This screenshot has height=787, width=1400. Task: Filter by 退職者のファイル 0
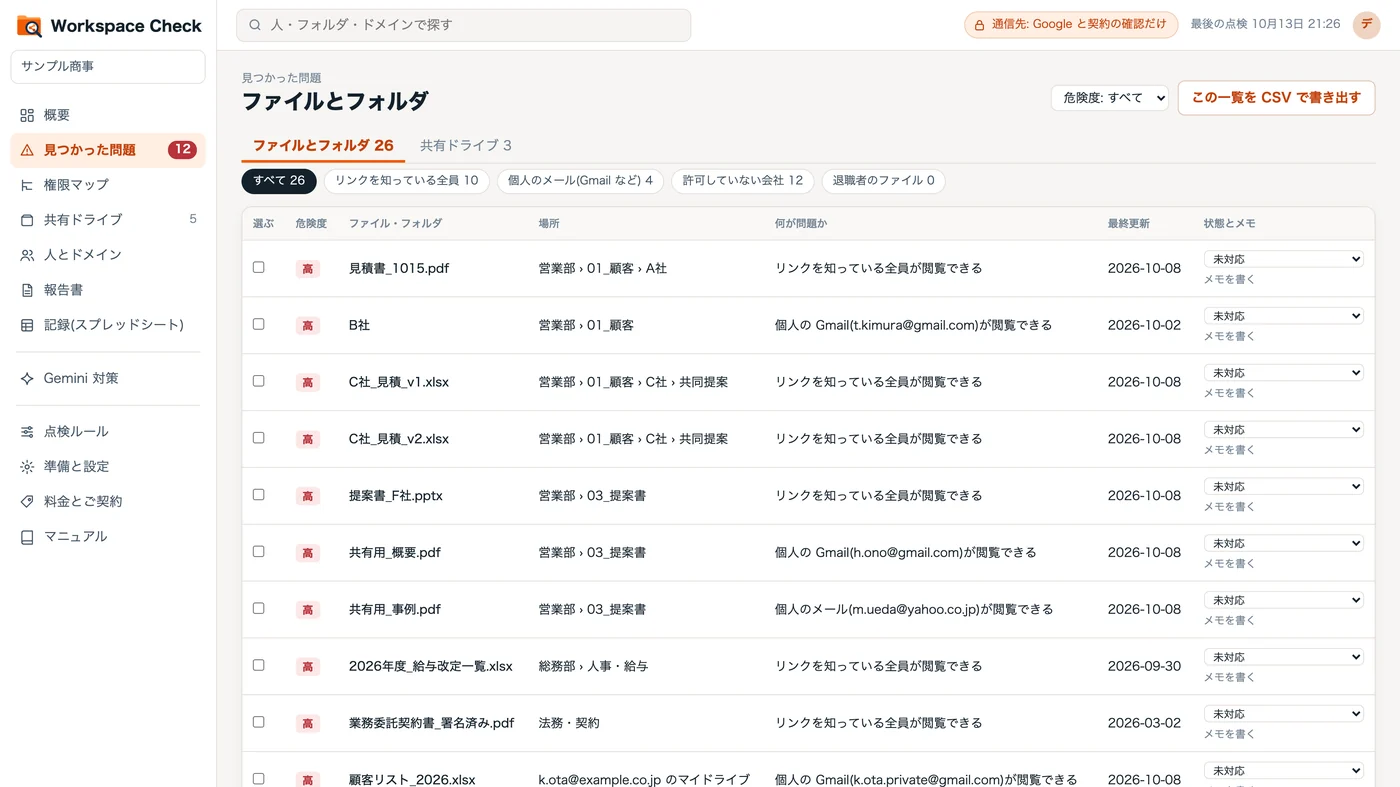pyautogui.click(x=883, y=181)
